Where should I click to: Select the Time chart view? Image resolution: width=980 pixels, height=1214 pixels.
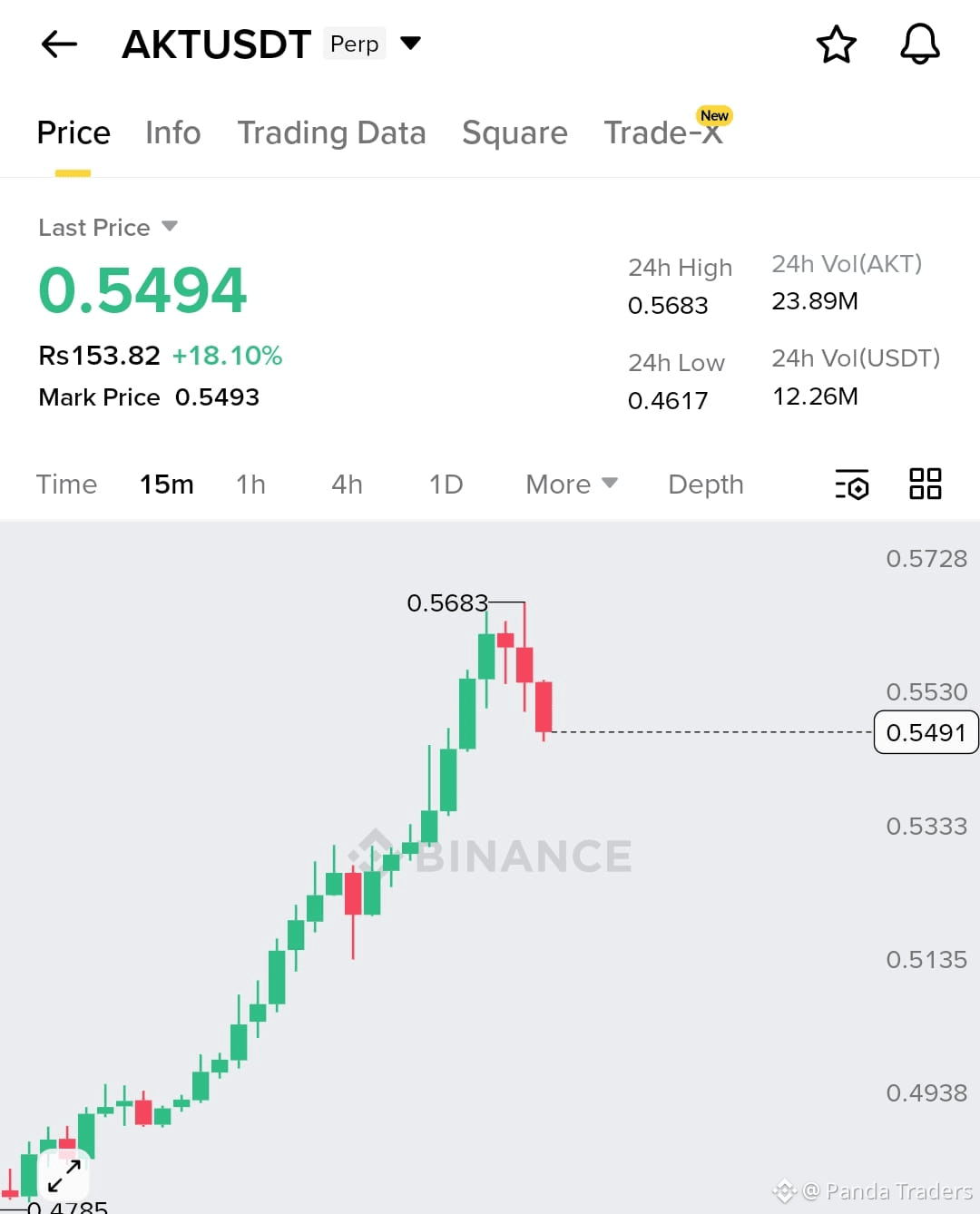67,485
